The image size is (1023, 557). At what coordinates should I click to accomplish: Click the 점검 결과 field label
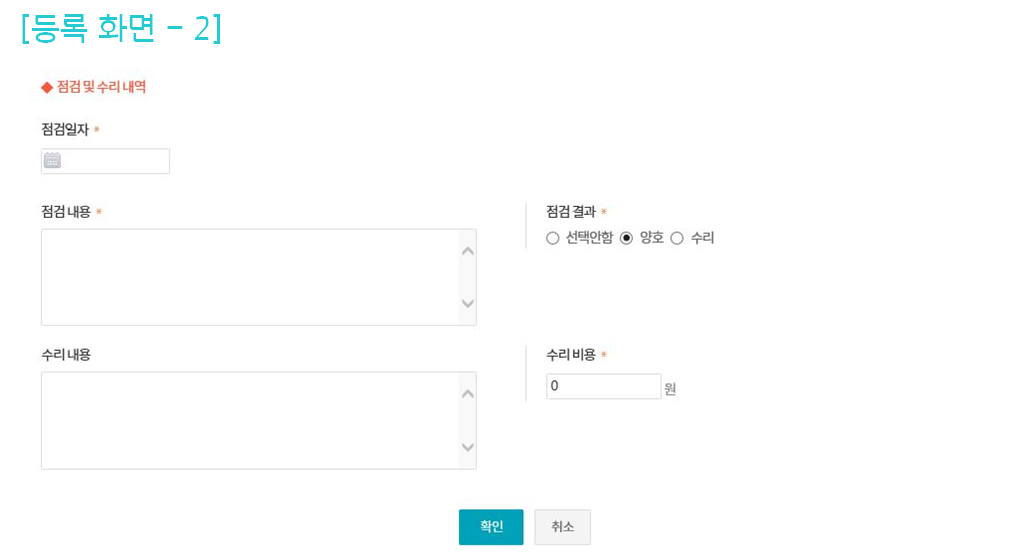(571, 211)
